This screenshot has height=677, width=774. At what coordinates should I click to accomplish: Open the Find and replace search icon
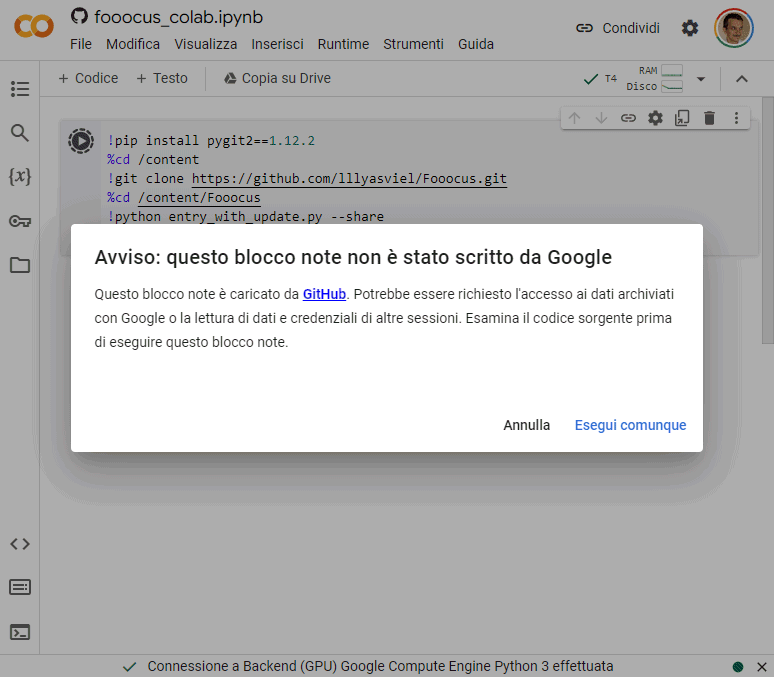point(20,133)
